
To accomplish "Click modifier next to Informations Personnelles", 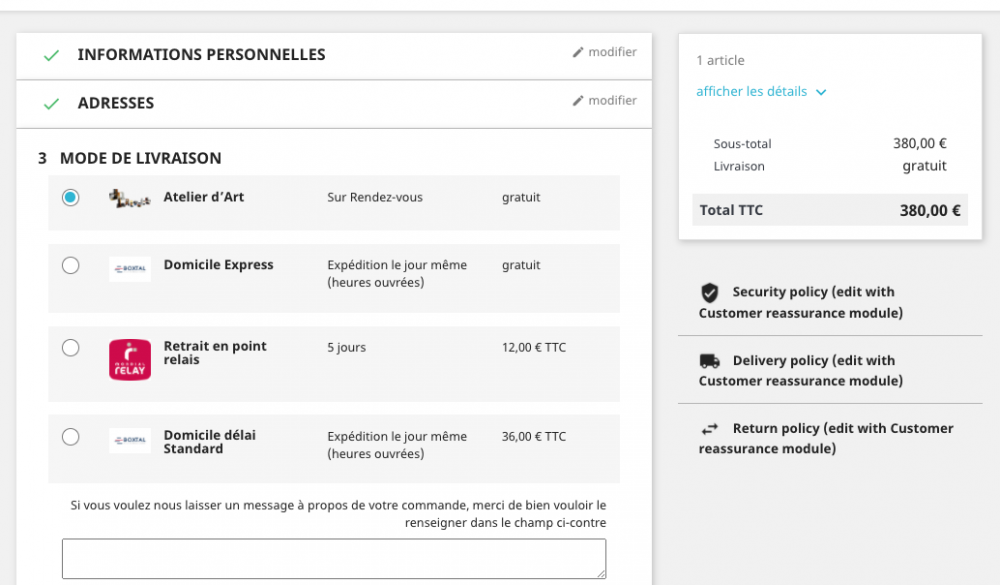I will click(605, 52).
